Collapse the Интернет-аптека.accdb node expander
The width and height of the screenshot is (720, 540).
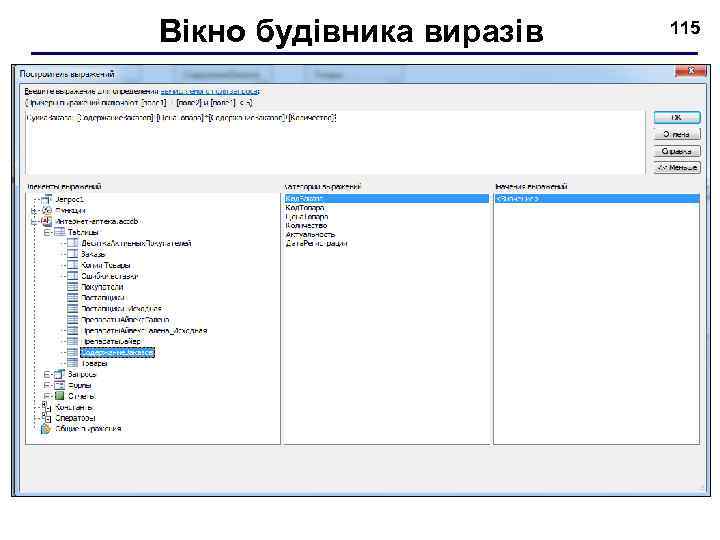tap(34, 222)
